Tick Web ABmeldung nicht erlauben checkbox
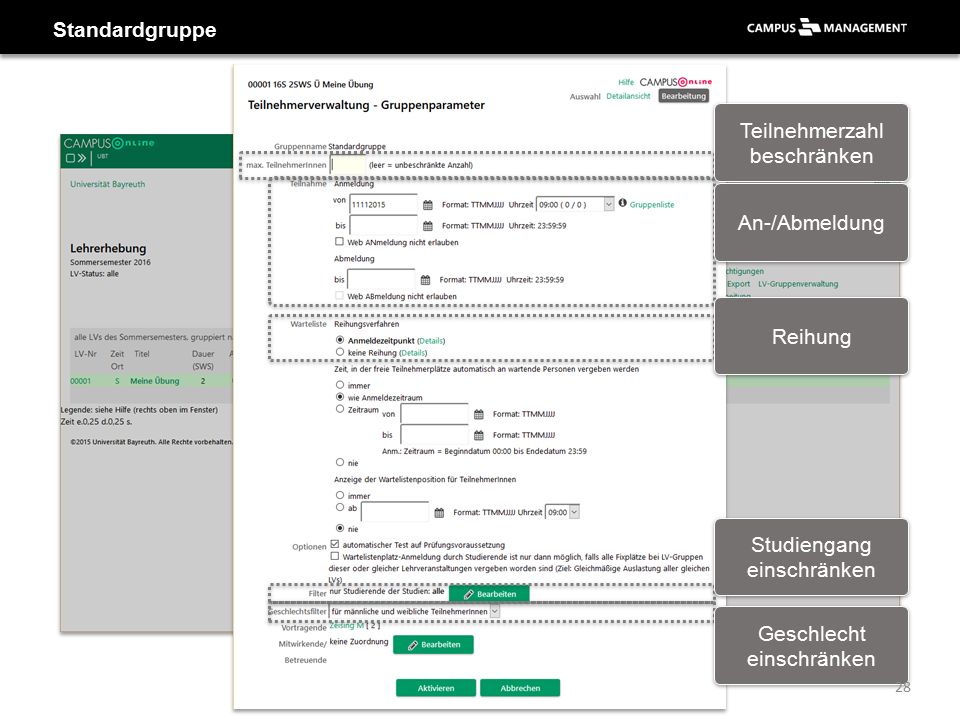 coord(339,296)
